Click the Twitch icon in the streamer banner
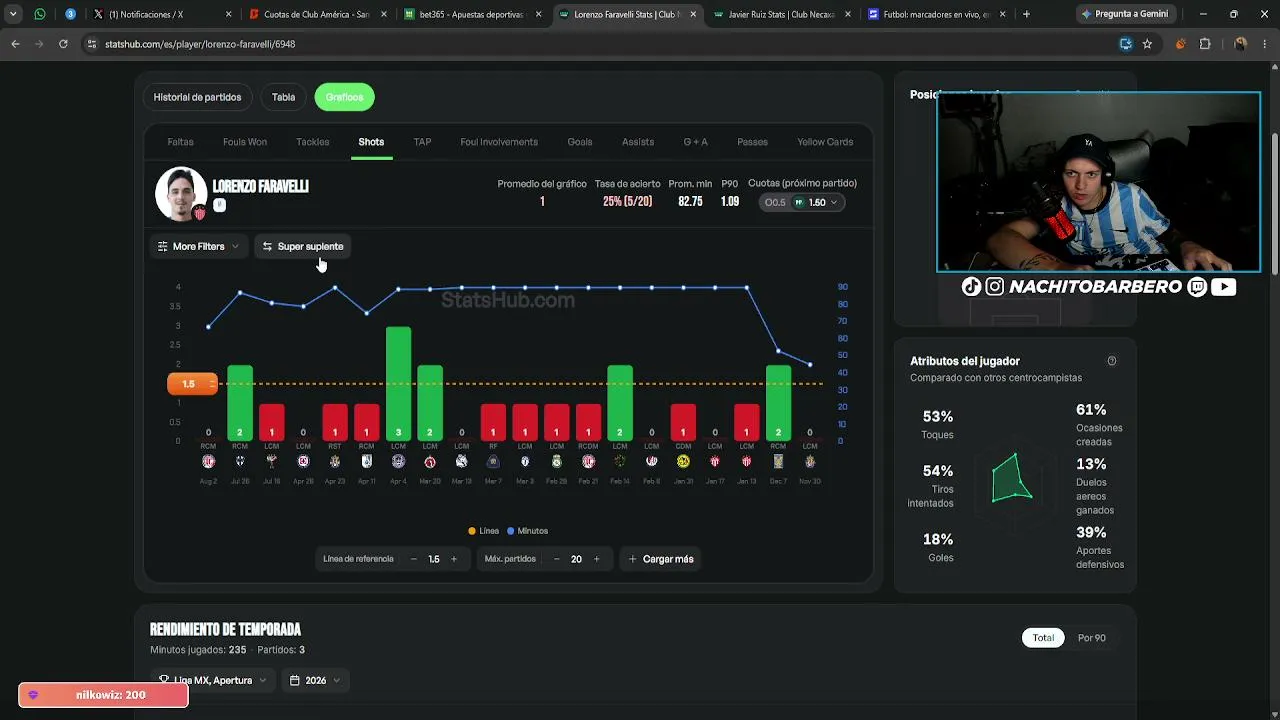Image resolution: width=1280 pixels, height=720 pixels. pos(1197,287)
